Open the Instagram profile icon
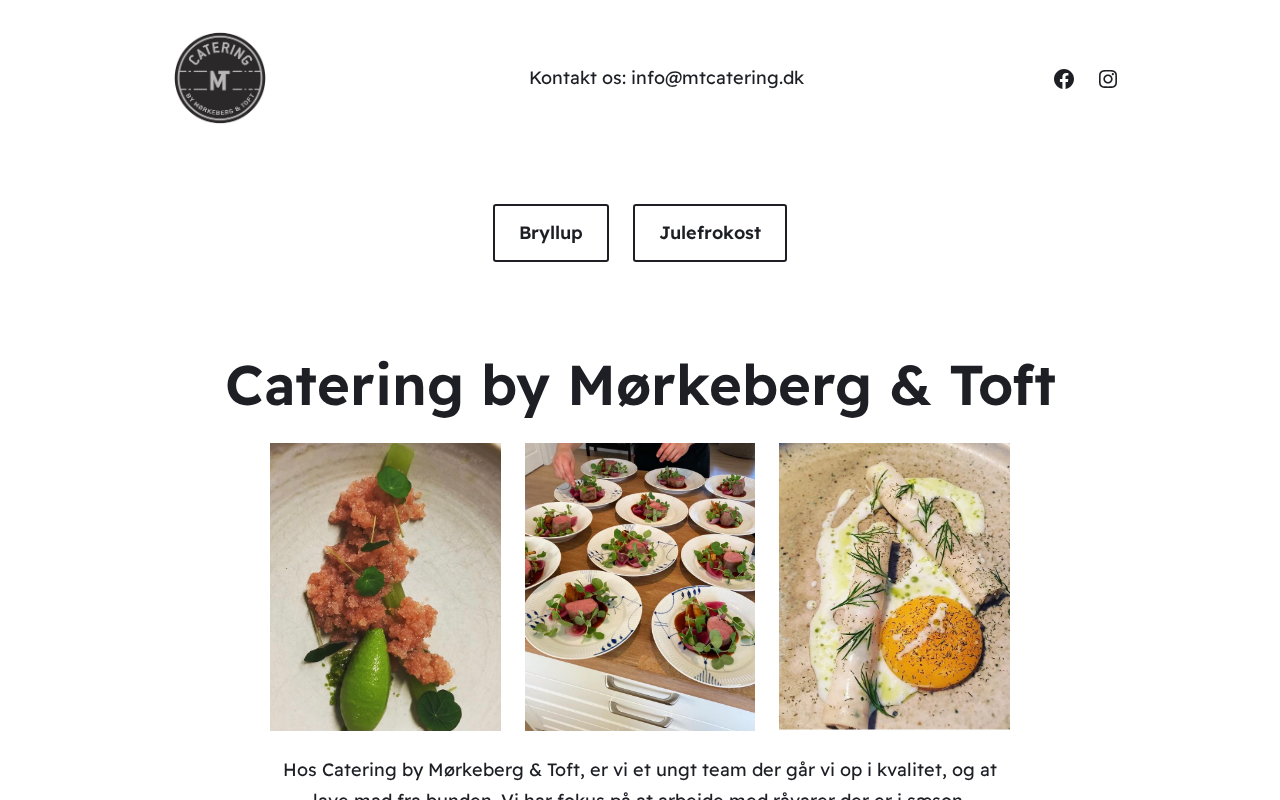The height and width of the screenshot is (800, 1280). point(1108,79)
